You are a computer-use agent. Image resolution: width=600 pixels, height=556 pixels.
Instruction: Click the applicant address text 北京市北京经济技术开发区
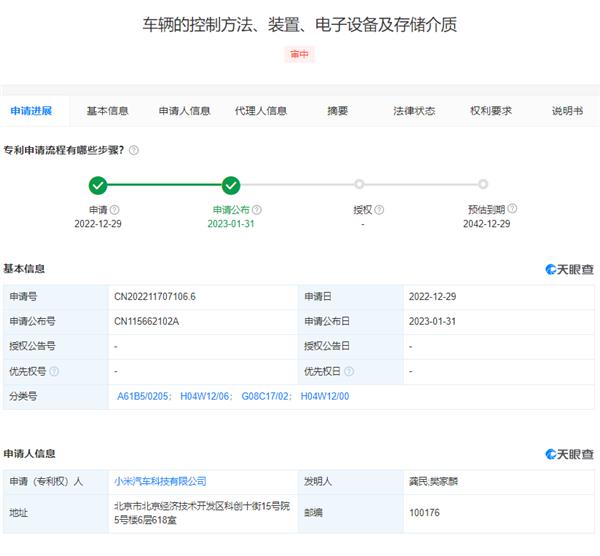tap(202, 513)
